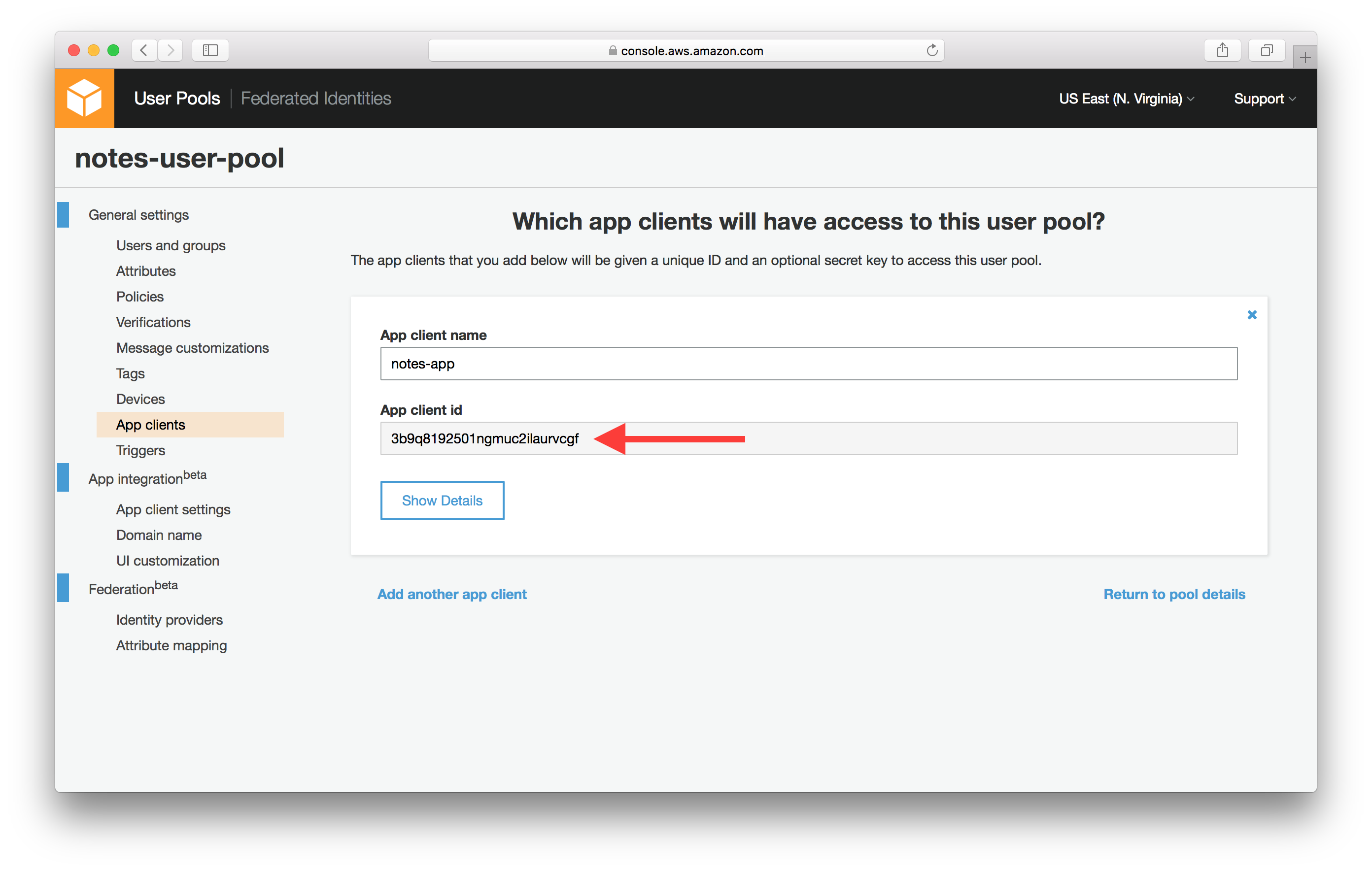Go back using Safari's back arrow
This screenshot has height=871, width=1372.
click(x=145, y=50)
